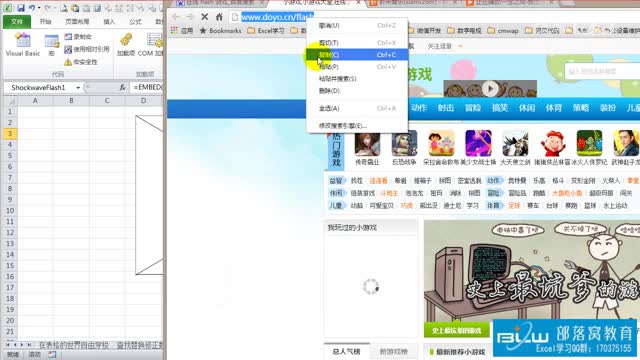This screenshot has height=360, width=640.
Task: Play the video on the monkey banner
Action: click(490, 89)
